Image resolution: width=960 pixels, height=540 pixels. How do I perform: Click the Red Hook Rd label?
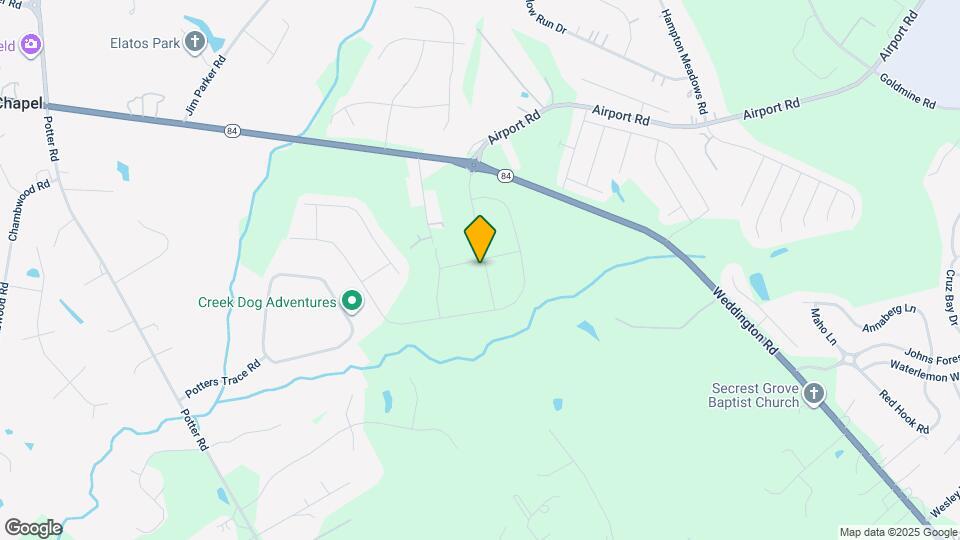coord(904,411)
